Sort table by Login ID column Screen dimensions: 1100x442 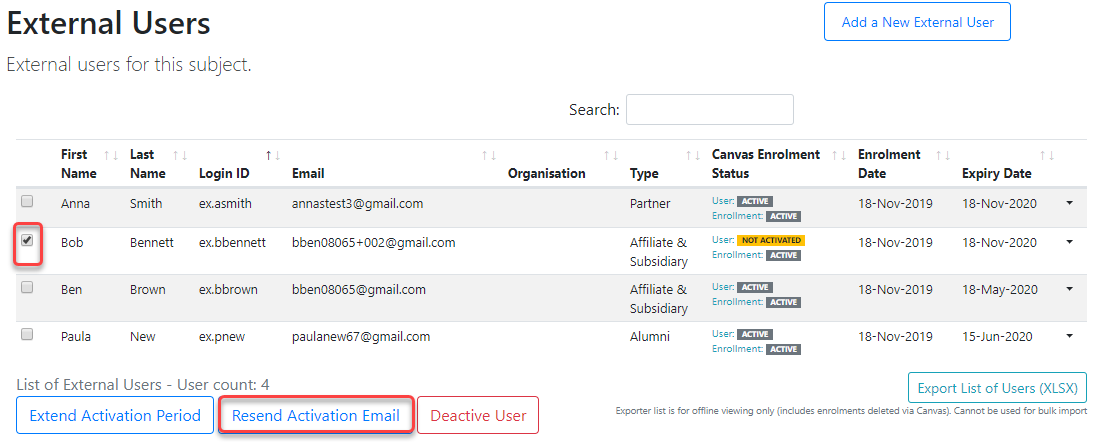(273, 155)
